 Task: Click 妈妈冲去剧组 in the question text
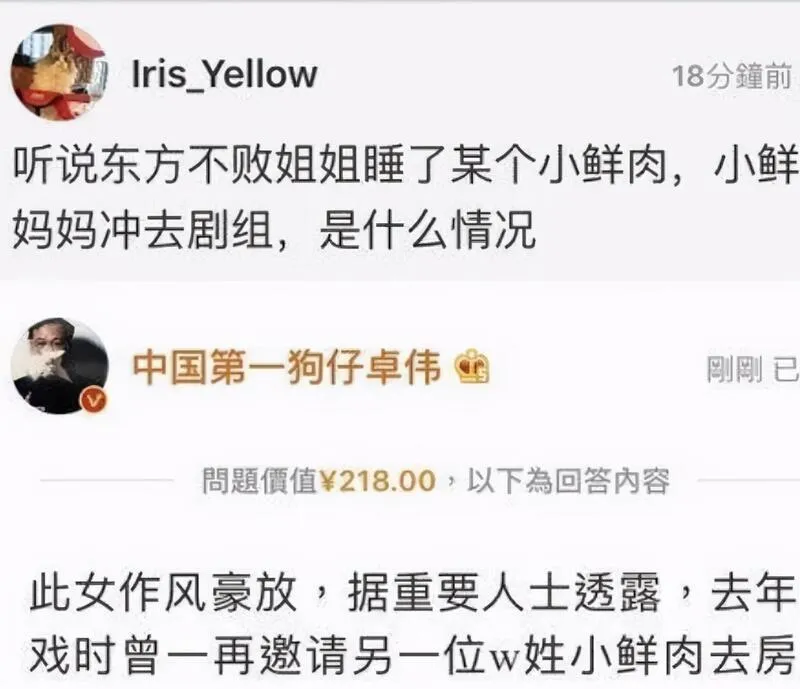tap(143, 229)
